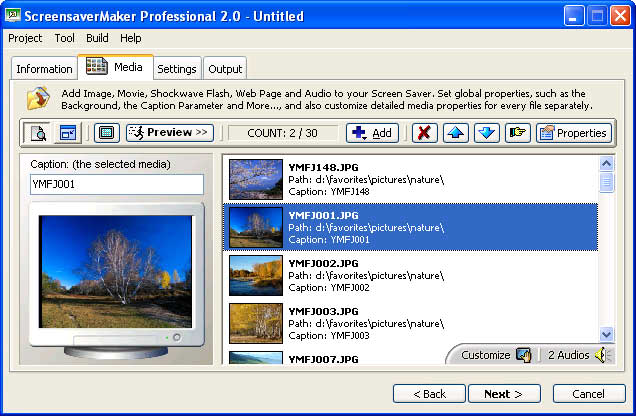The width and height of the screenshot is (636, 416).
Task: Open the media Properties button
Action: coord(574,133)
